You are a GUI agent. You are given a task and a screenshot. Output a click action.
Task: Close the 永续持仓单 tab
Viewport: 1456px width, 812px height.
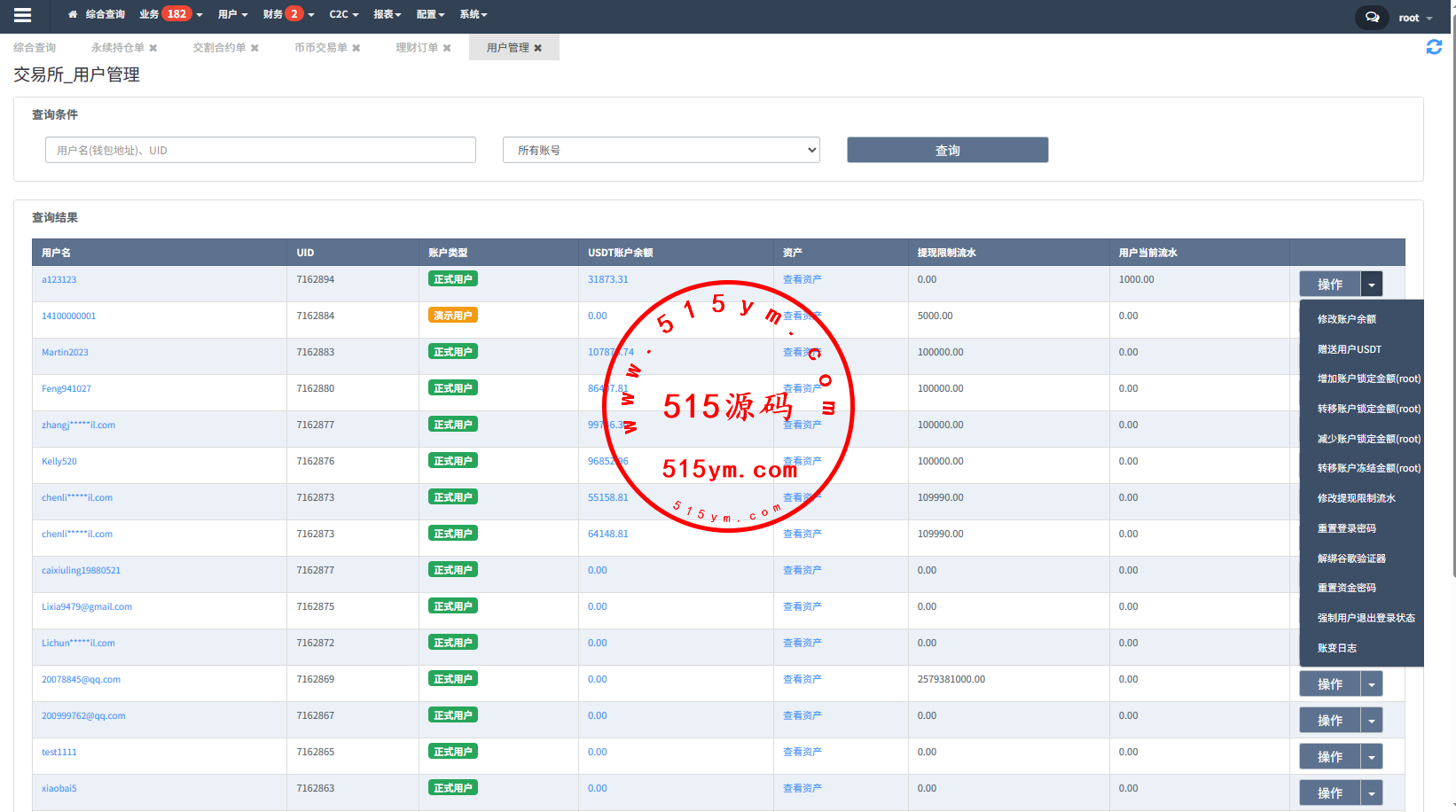point(153,48)
